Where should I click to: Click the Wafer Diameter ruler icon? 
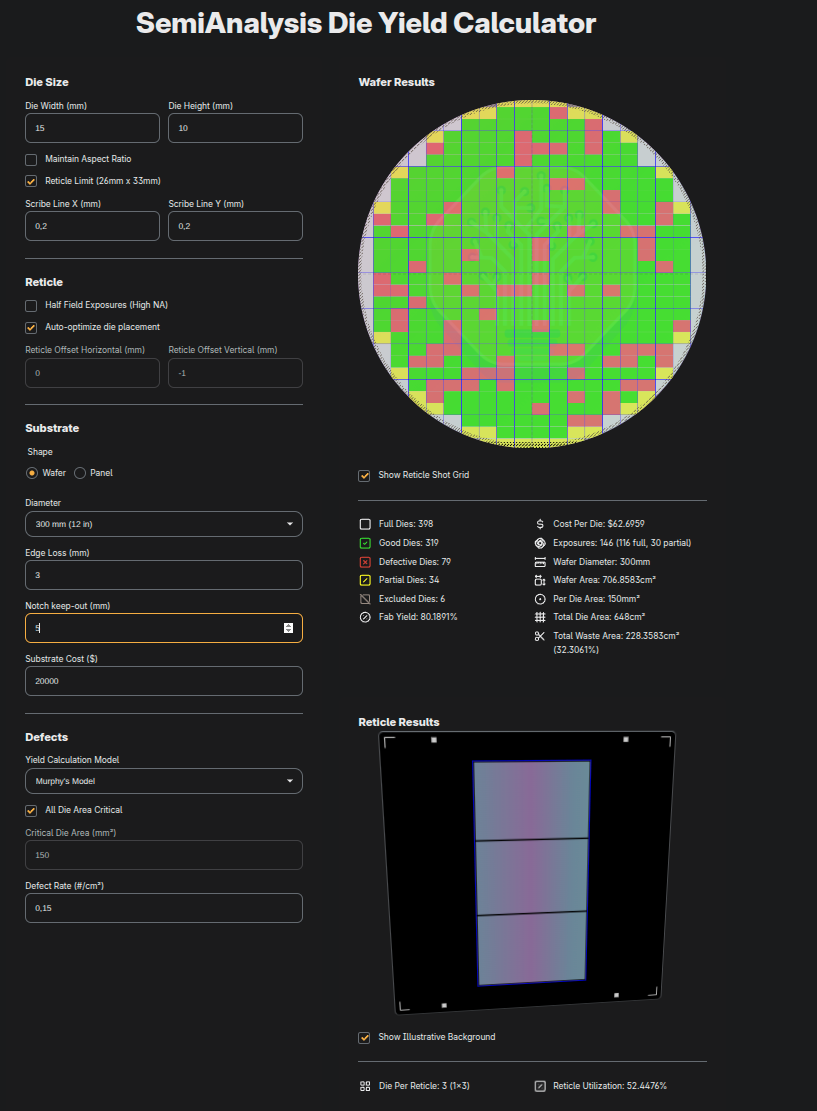coord(540,562)
